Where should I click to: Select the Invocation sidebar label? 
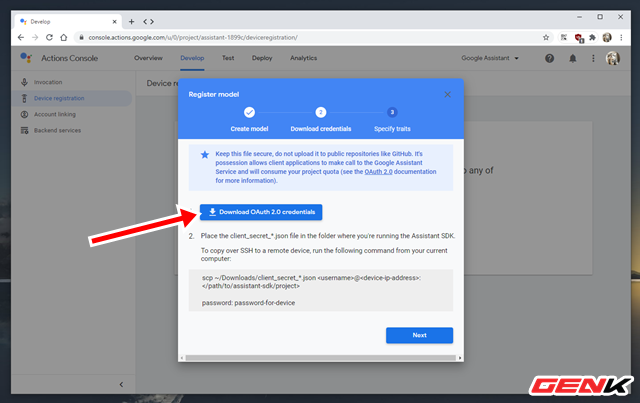point(48,82)
